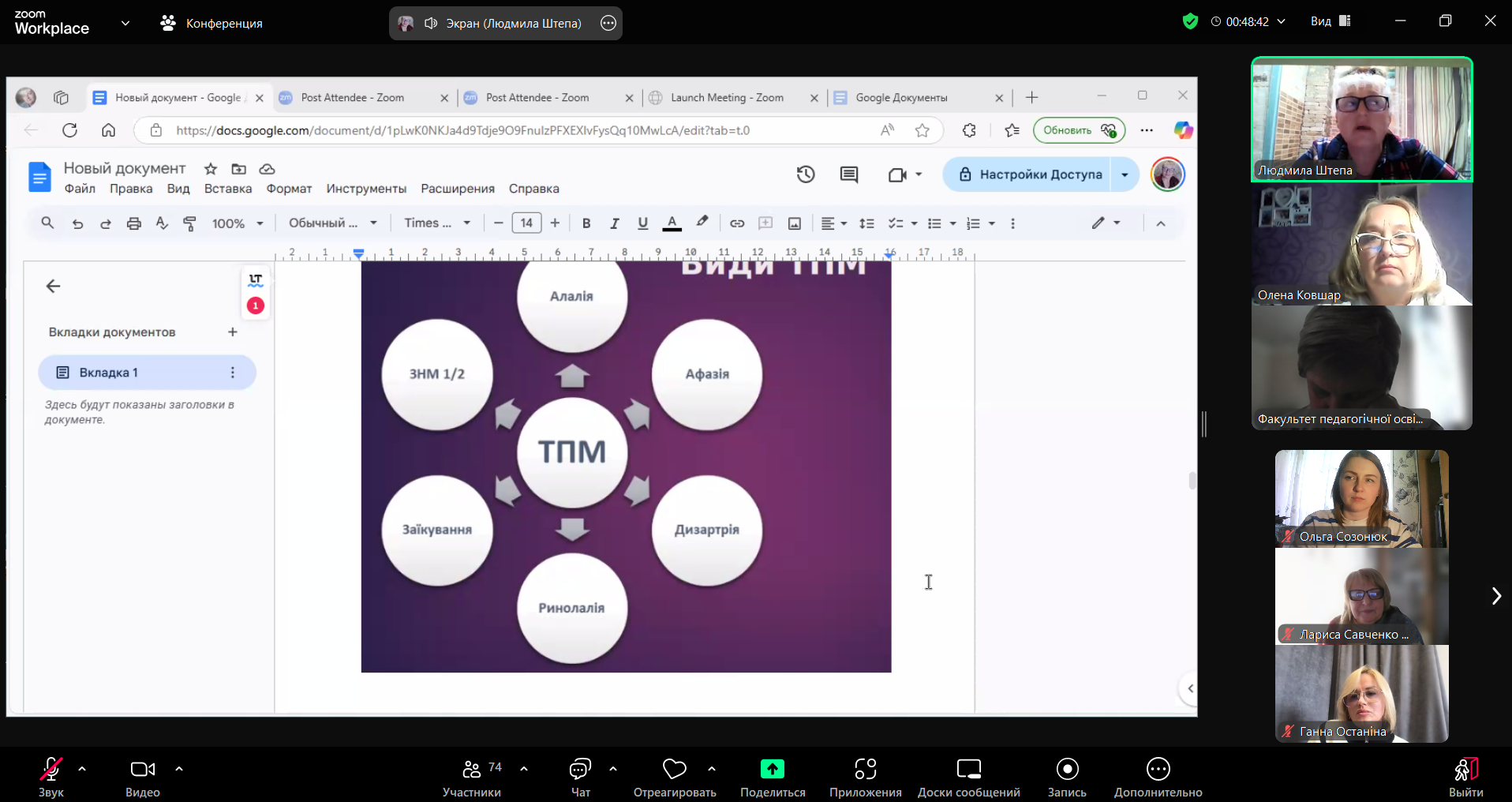Click the print icon in Docs toolbar
1512x802 pixels.
134,223
